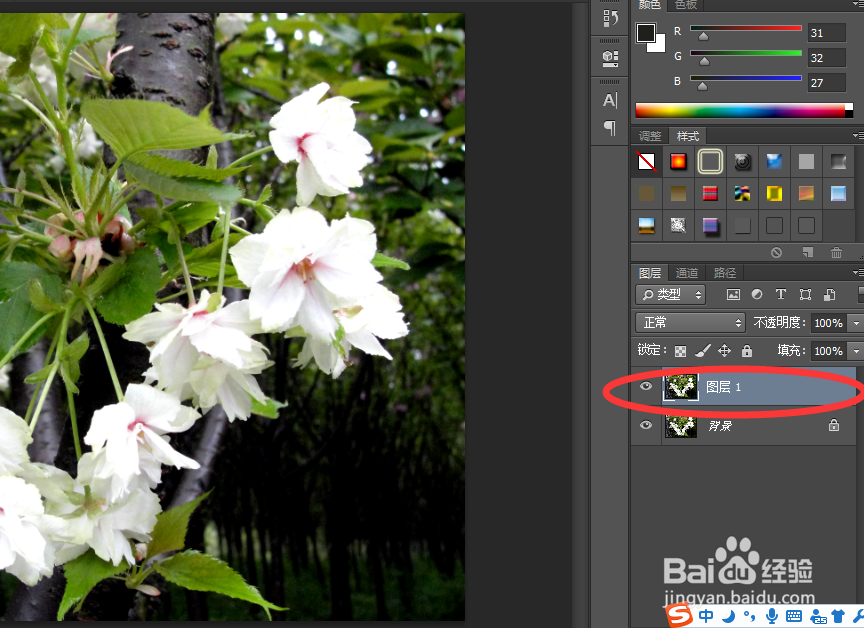
Task: Toggle Sogou 中 Chinese/English mode
Action: pyautogui.click(x=706, y=616)
